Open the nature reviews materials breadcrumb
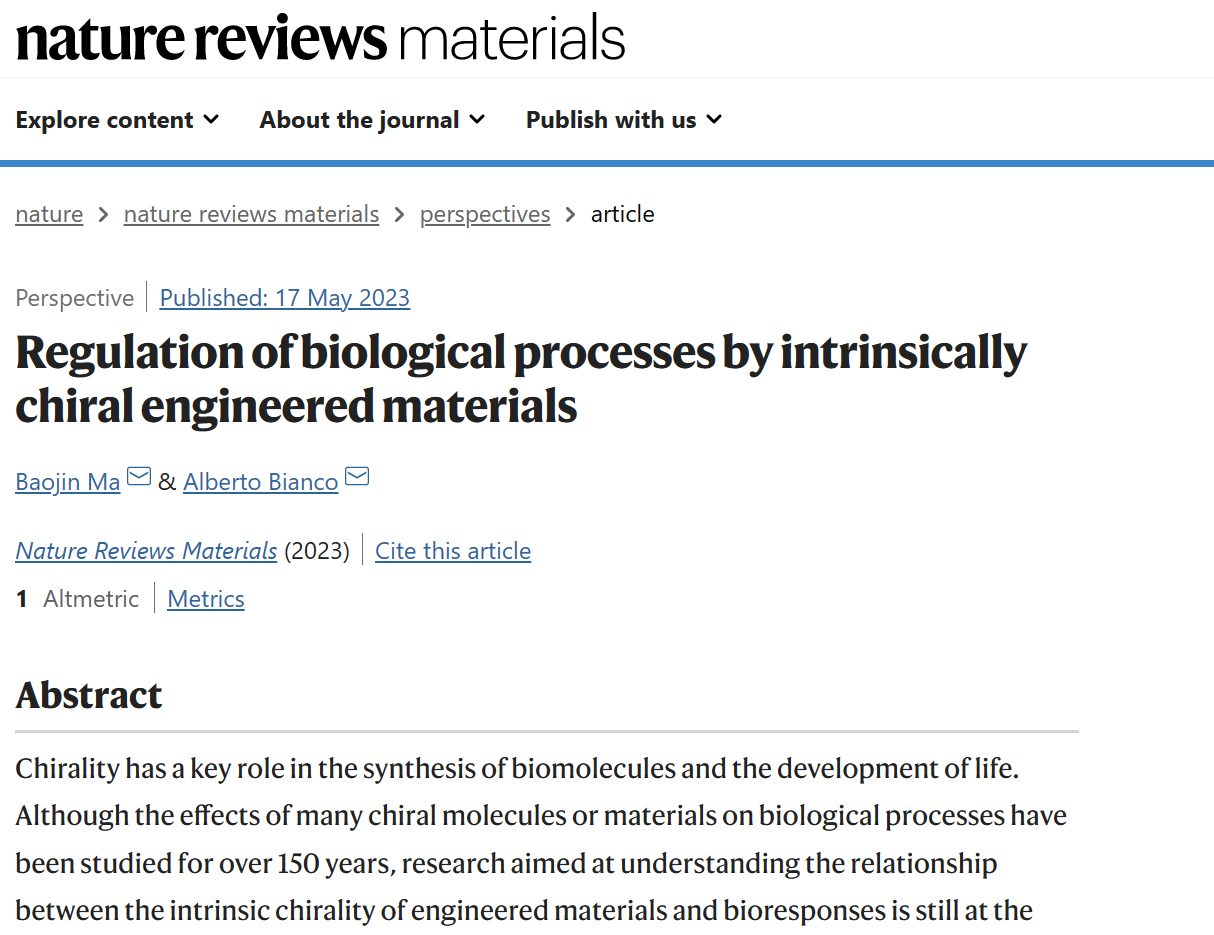1214x935 pixels. [x=251, y=214]
